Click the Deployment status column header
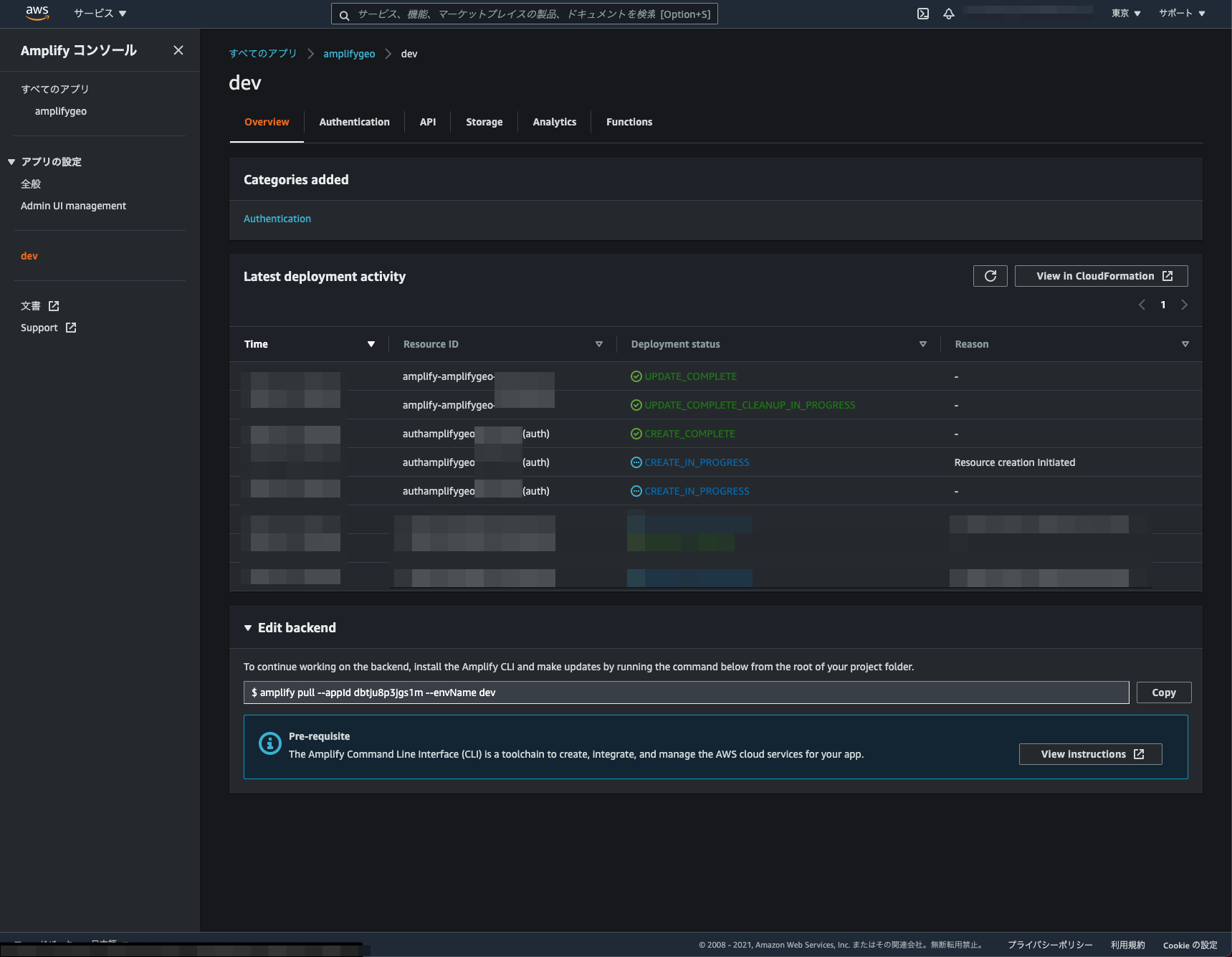Screen dimensions: 1232x957 [x=675, y=344]
